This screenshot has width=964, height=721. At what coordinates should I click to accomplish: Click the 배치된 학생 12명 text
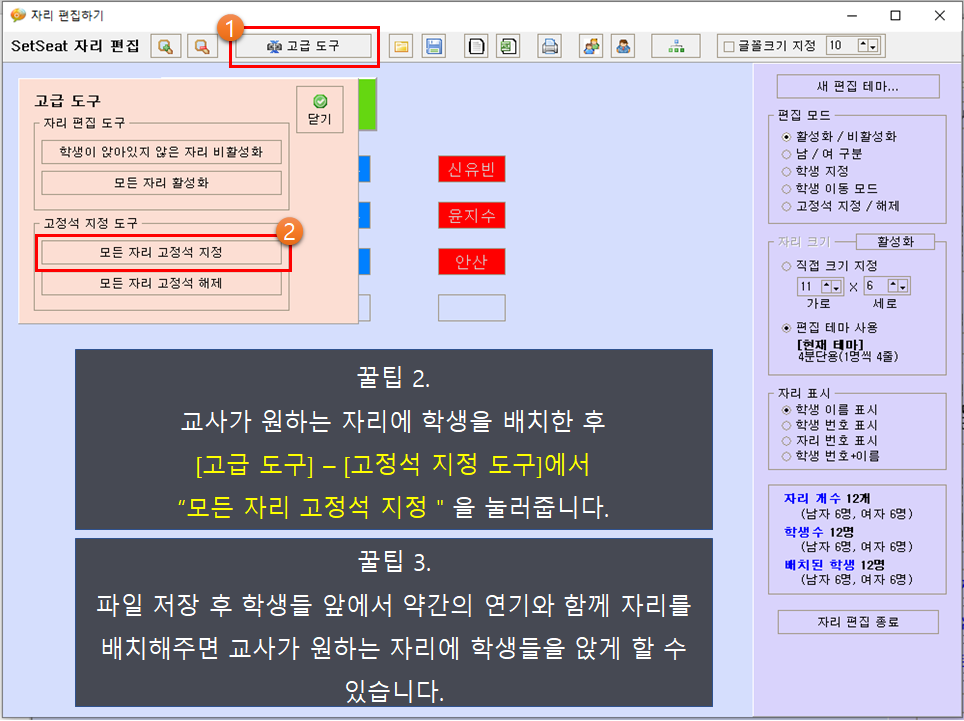(x=834, y=565)
